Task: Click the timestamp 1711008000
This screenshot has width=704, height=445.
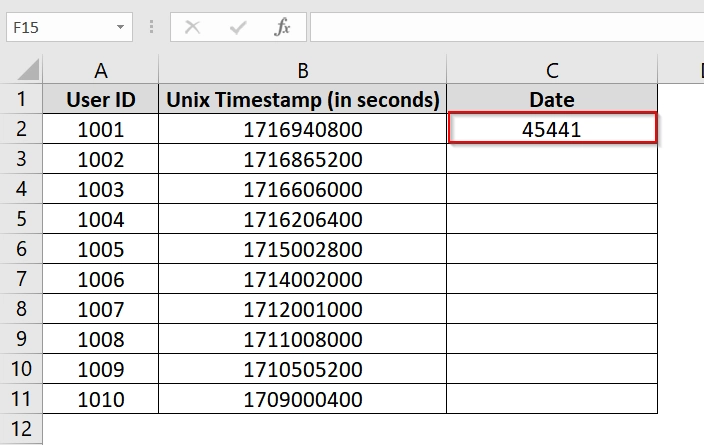Action: click(x=303, y=339)
